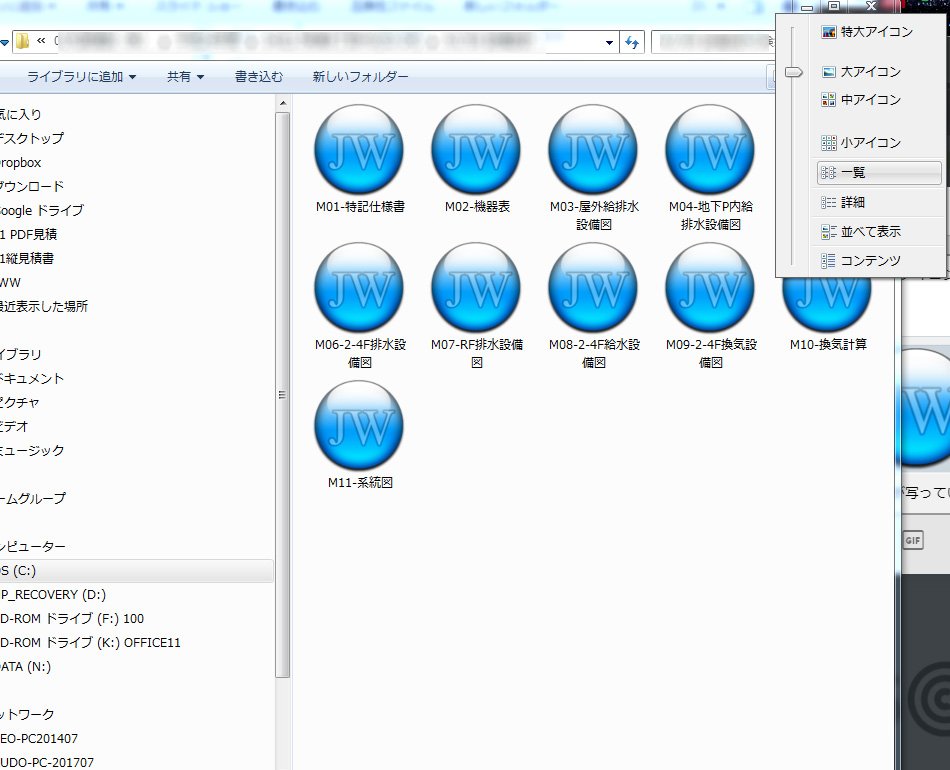Select the M06-2-4F排水設備図 file icon
Image resolution: width=950 pixels, height=770 pixels.
coord(359,287)
